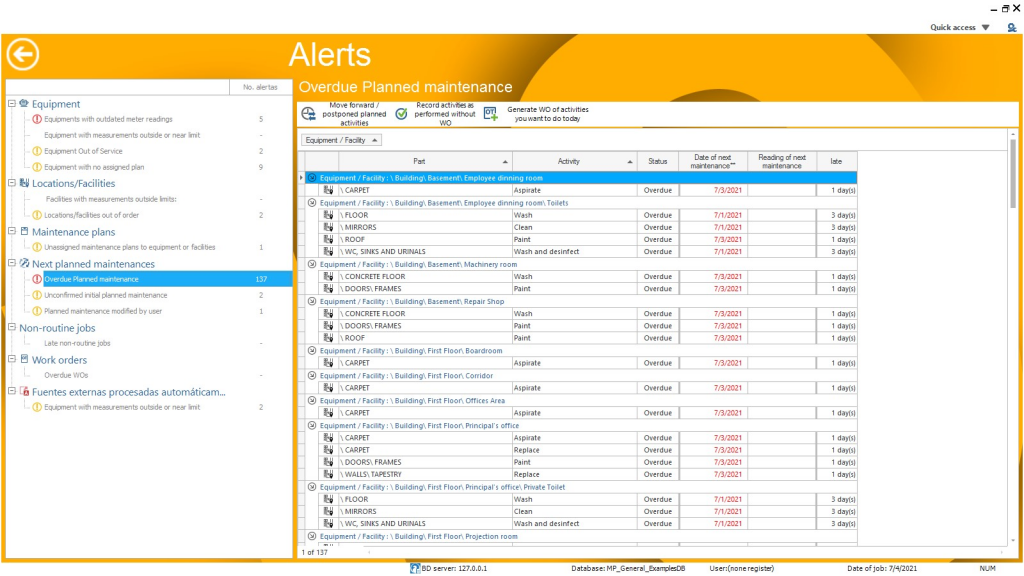Click the Date of job 7/4/2021 status entry
This screenshot has width=1024, height=576.
point(882,568)
